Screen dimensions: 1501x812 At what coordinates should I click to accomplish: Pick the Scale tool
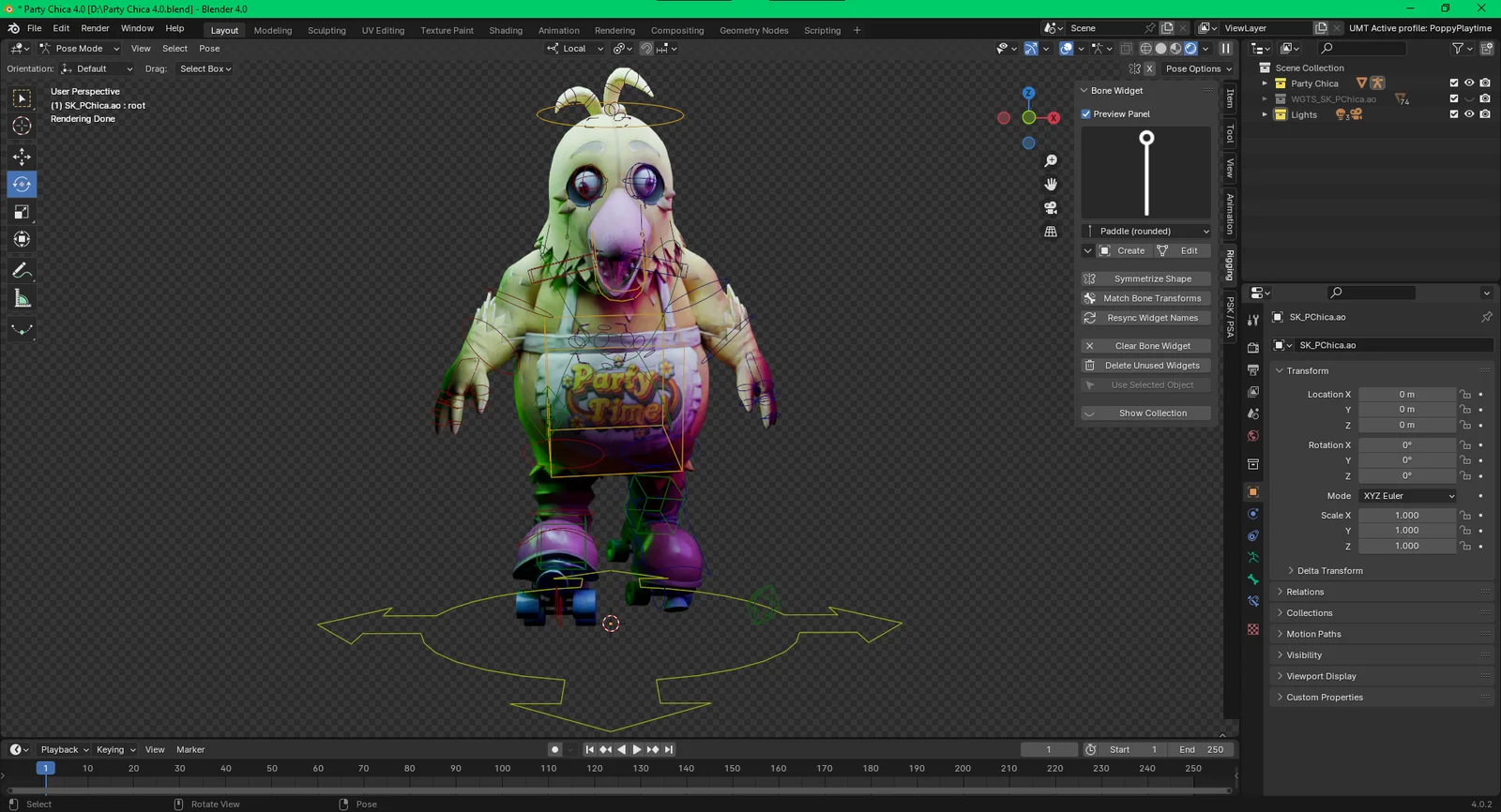coord(22,212)
